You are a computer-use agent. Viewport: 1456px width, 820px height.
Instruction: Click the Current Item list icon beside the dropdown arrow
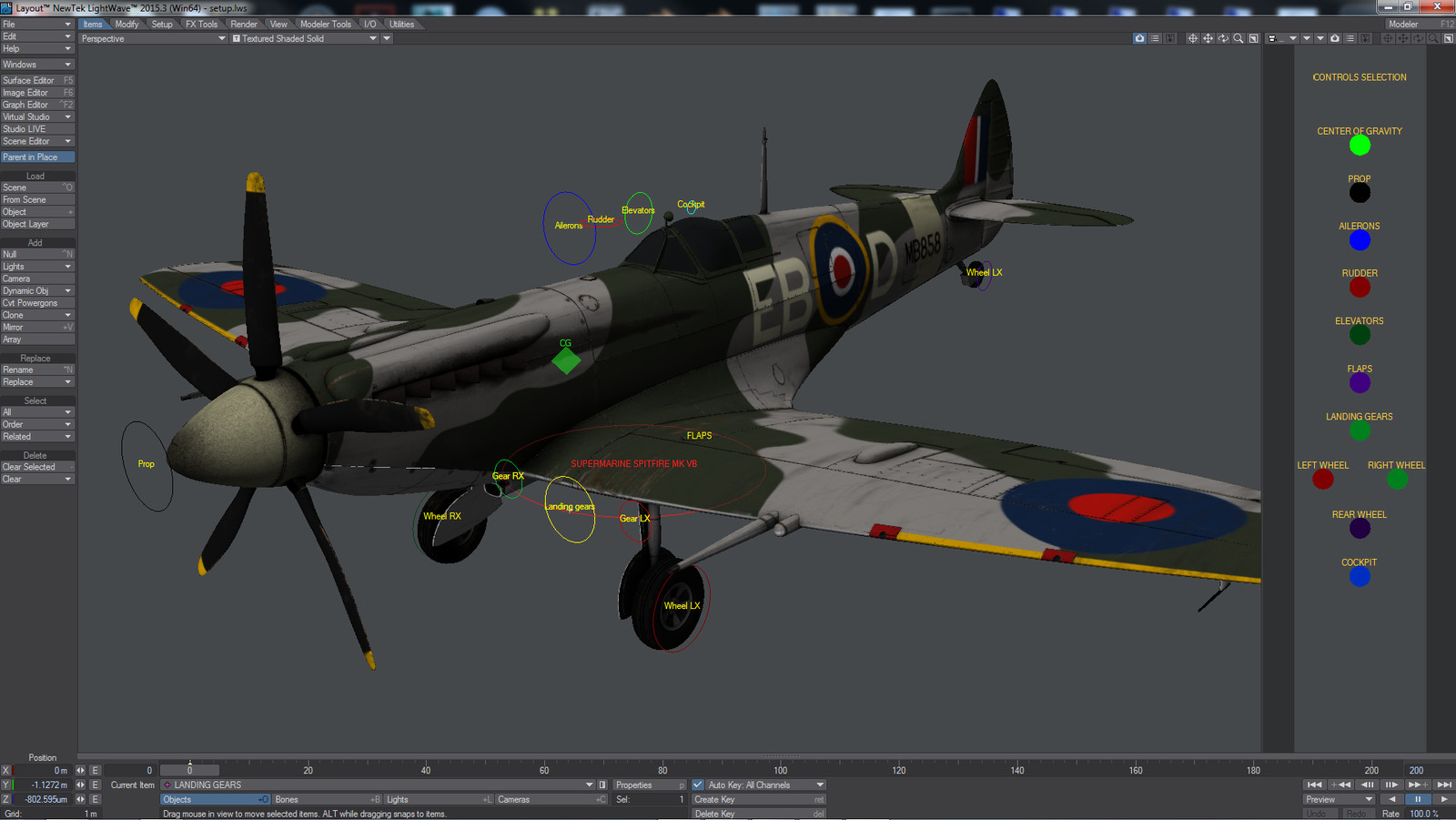click(x=602, y=785)
